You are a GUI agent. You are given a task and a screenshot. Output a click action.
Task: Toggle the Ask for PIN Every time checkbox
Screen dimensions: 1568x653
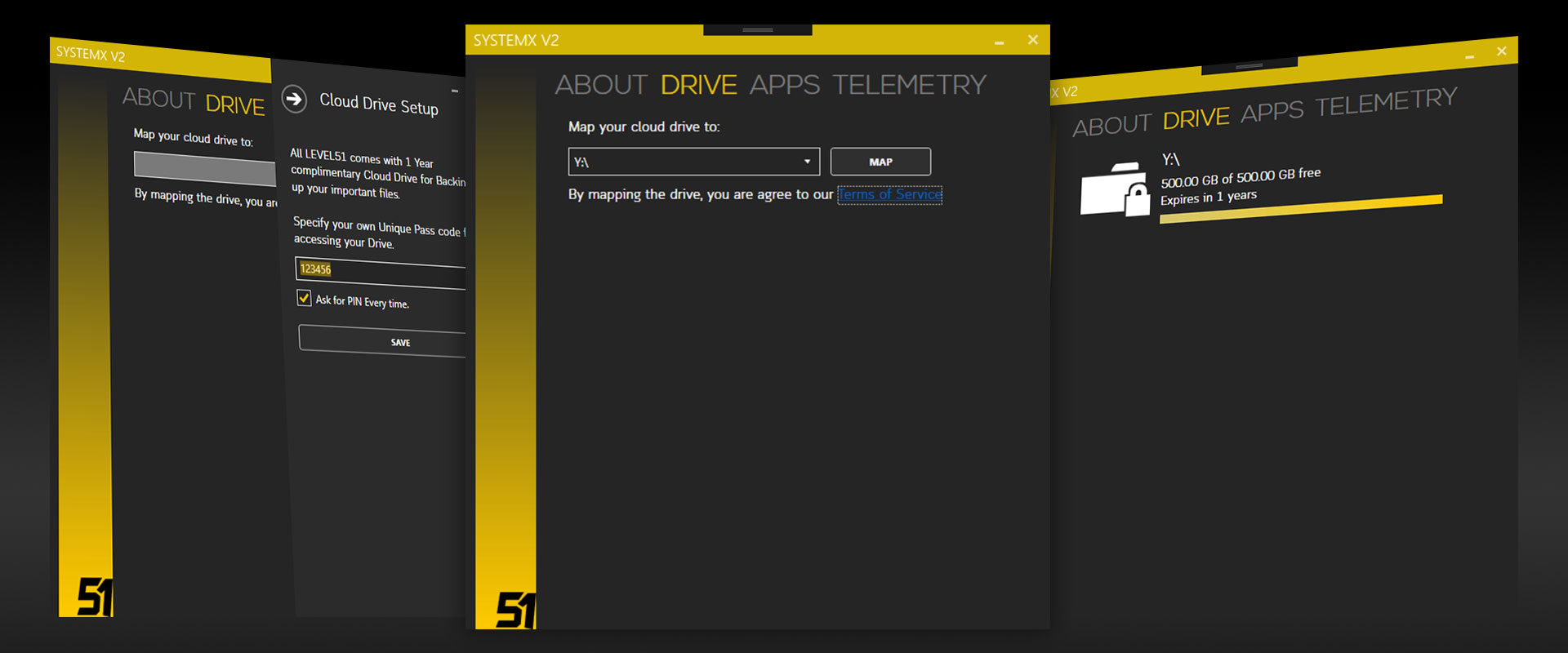304,298
